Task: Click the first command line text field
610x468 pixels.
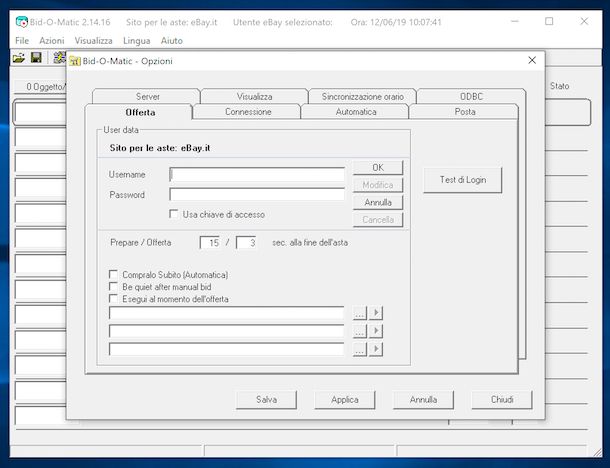Action: coord(226,313)
